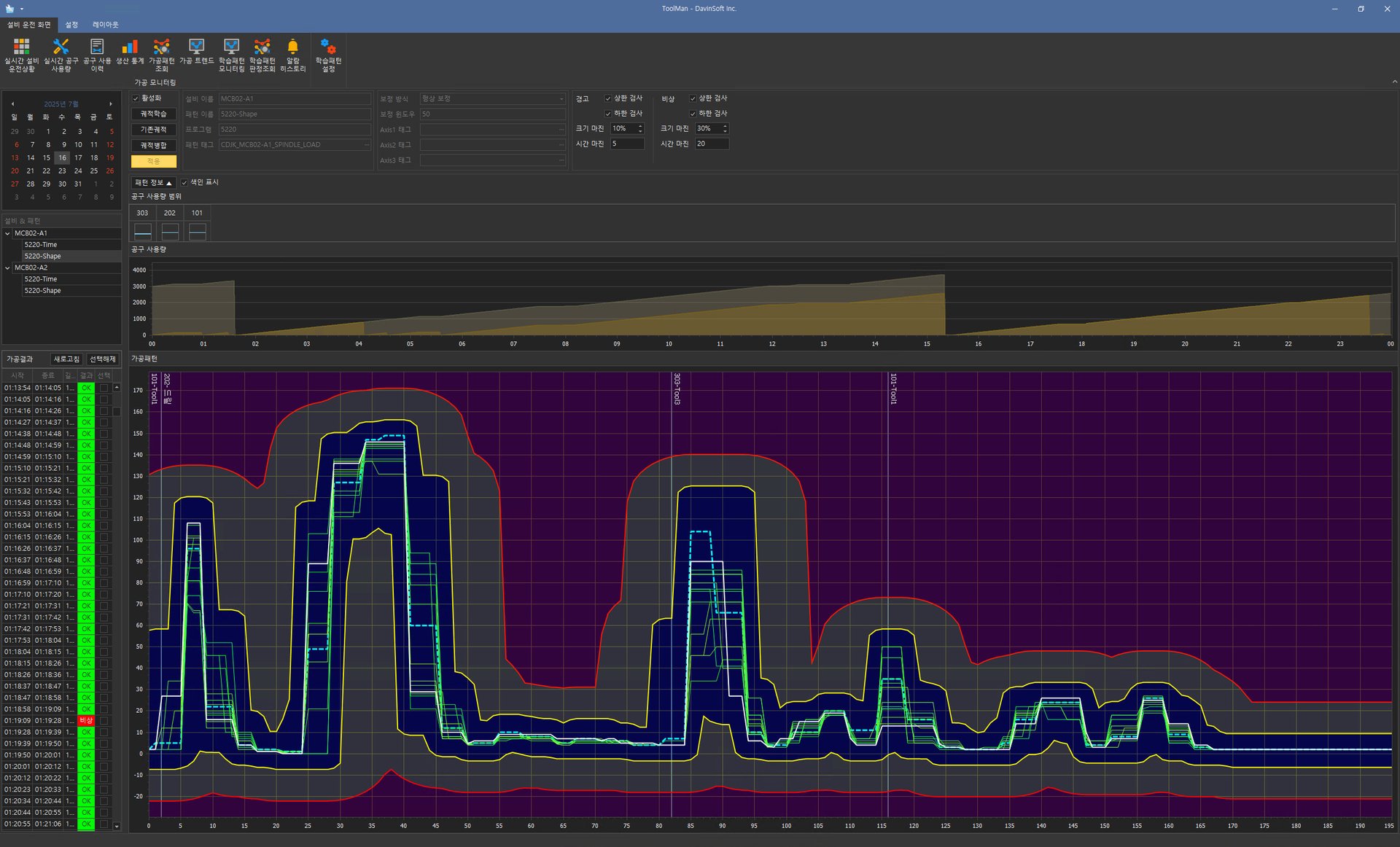The image size is (1400, 847).
Task: Open the 보정 방식 dropdown
Action: click(561, 98)
